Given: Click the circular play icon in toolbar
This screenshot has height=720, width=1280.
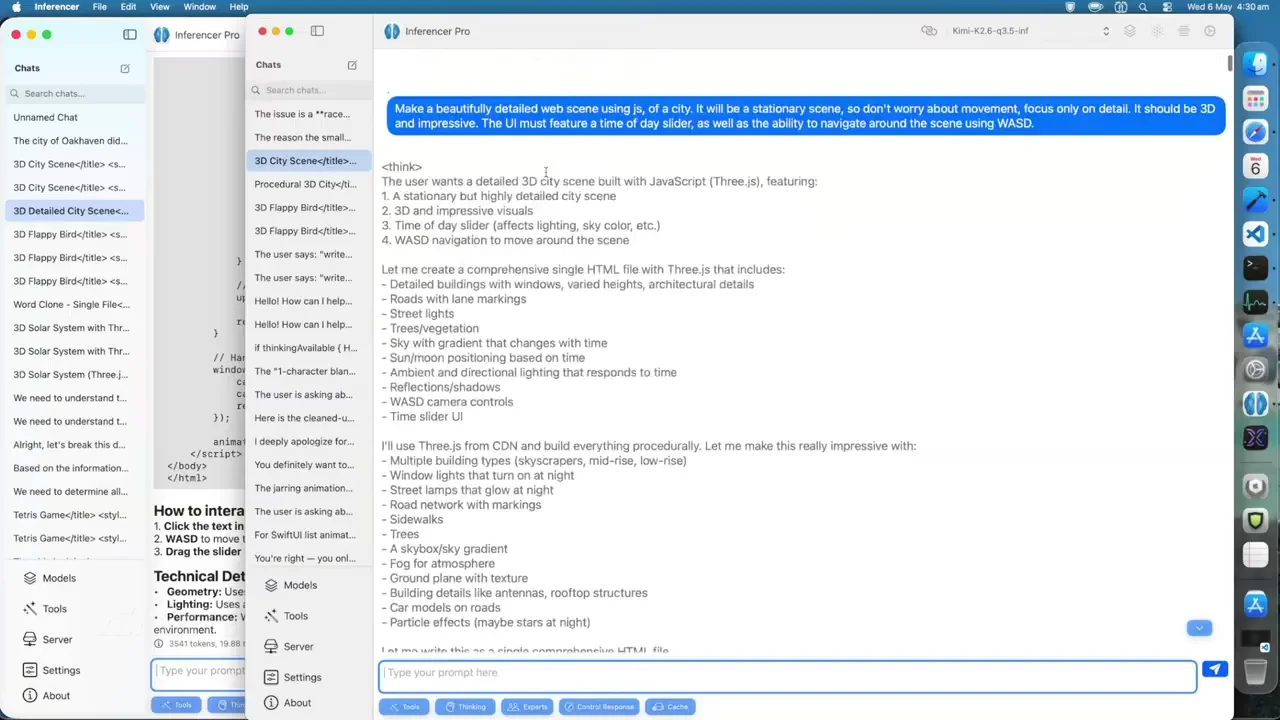Looking at the screenshot, I should (1210, 31).
